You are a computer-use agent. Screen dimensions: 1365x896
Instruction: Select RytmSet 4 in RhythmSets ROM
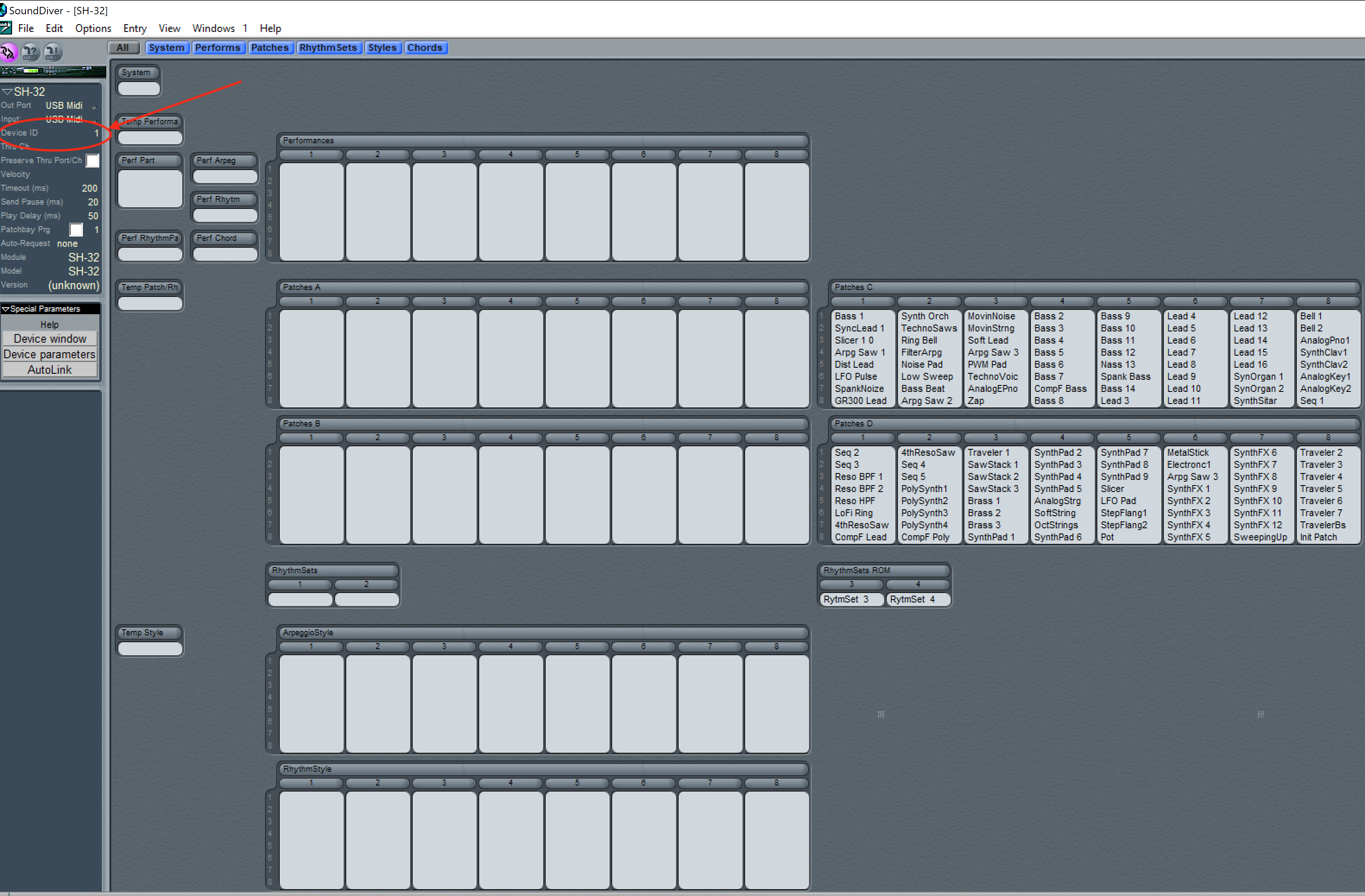tap(917, 599)
